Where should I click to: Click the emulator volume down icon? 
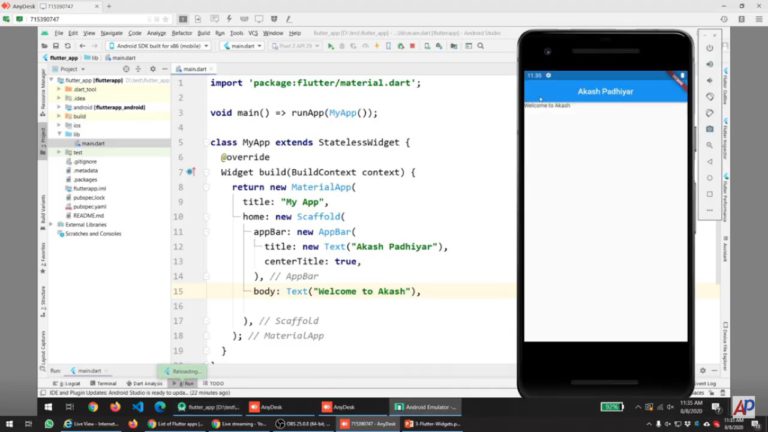[x=709, y=80]
